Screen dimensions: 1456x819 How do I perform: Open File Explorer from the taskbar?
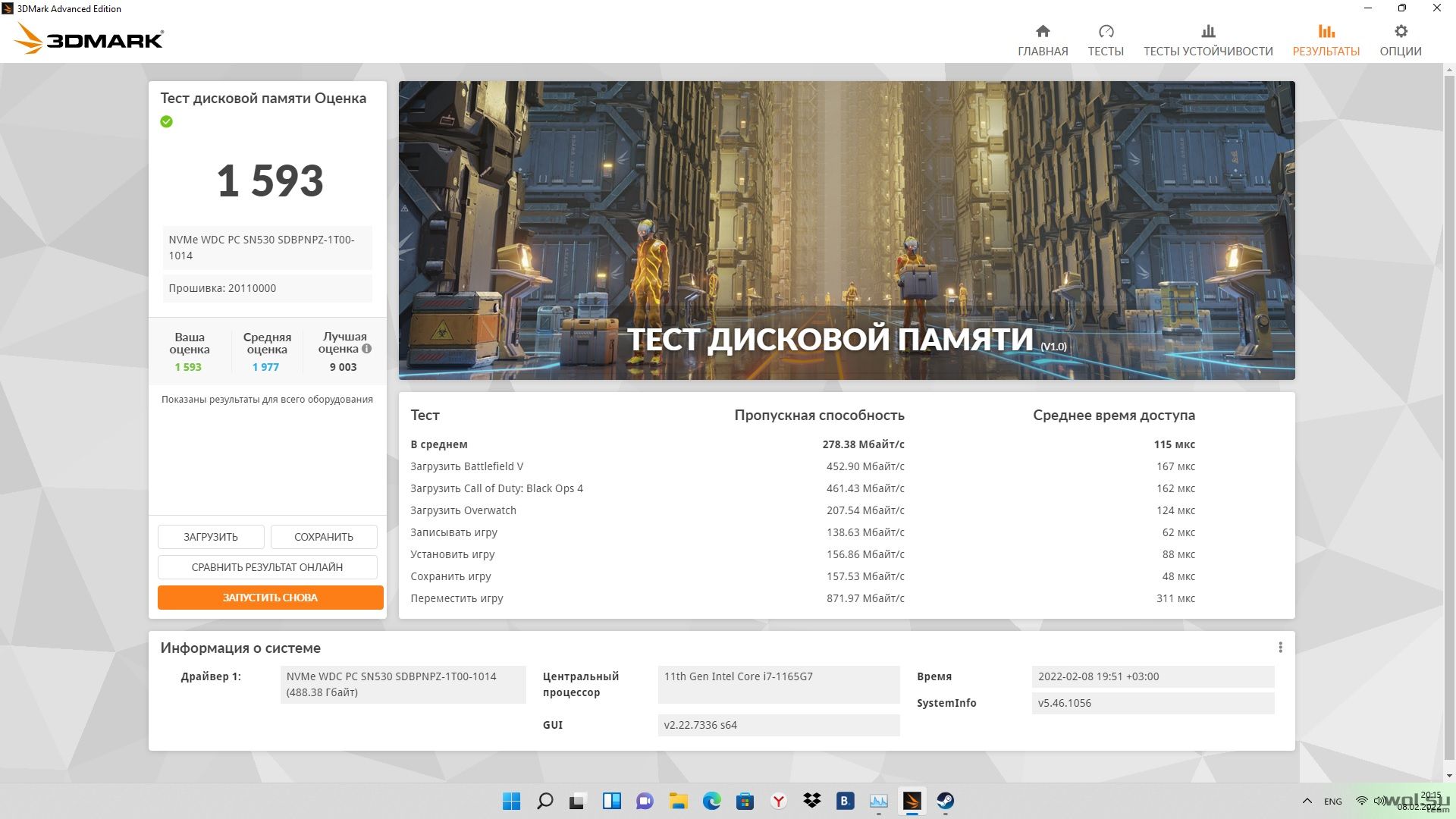tap(678, 801)
